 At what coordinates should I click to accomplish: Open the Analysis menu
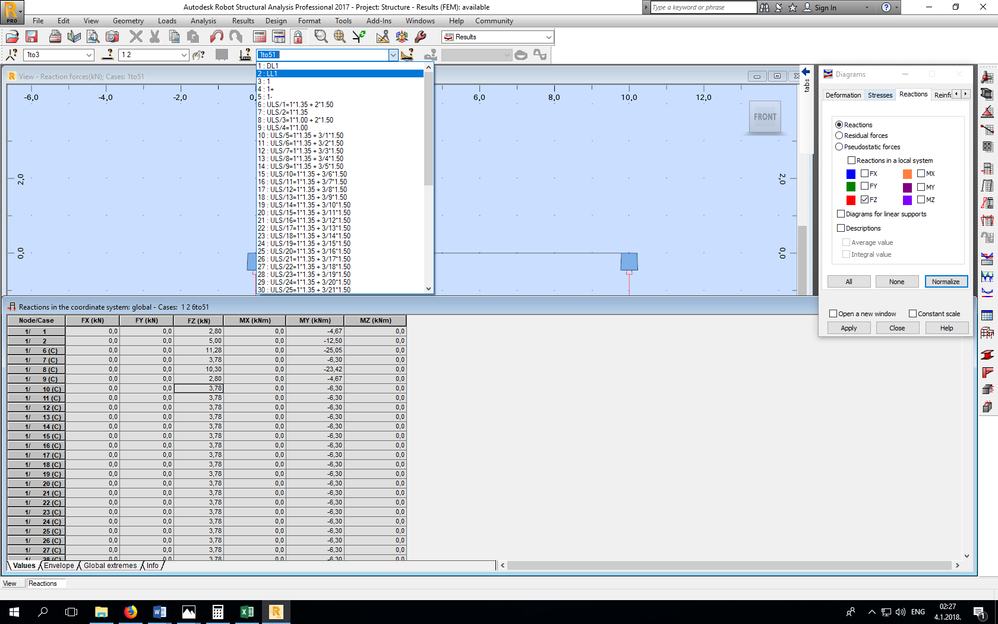coord(203,21)
